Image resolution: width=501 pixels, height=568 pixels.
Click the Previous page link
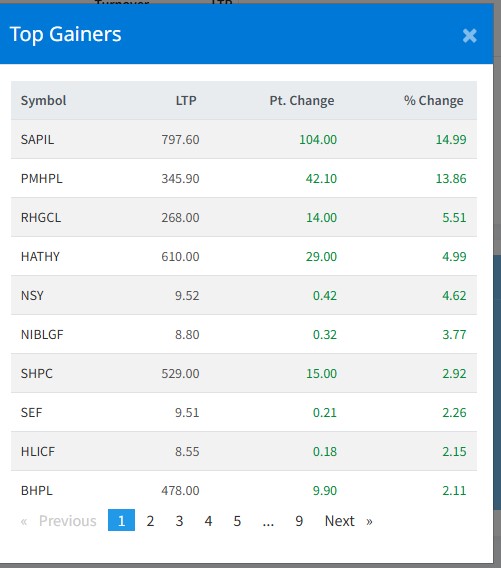(59, 521)
